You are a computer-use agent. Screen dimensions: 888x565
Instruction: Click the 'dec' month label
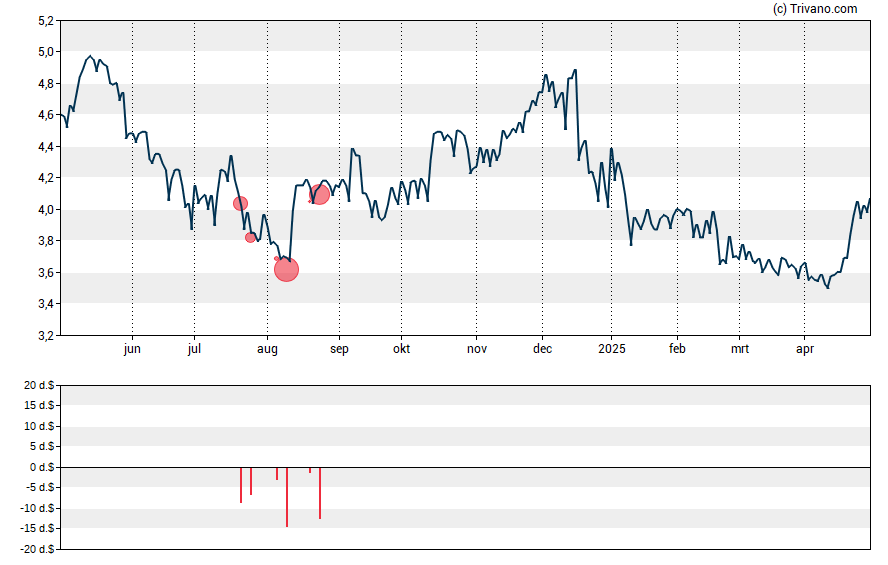543,349
